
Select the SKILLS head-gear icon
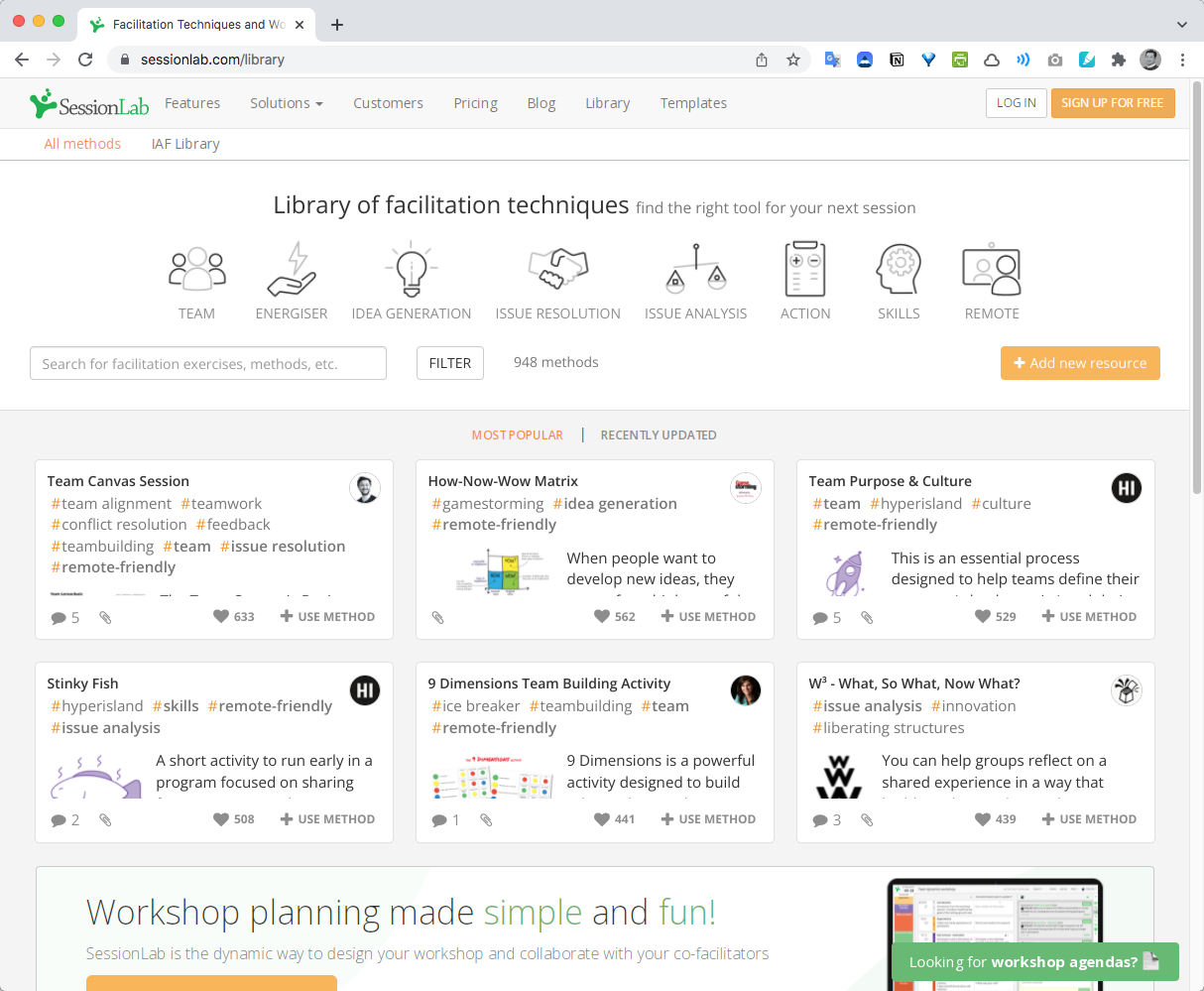[899, 268]
